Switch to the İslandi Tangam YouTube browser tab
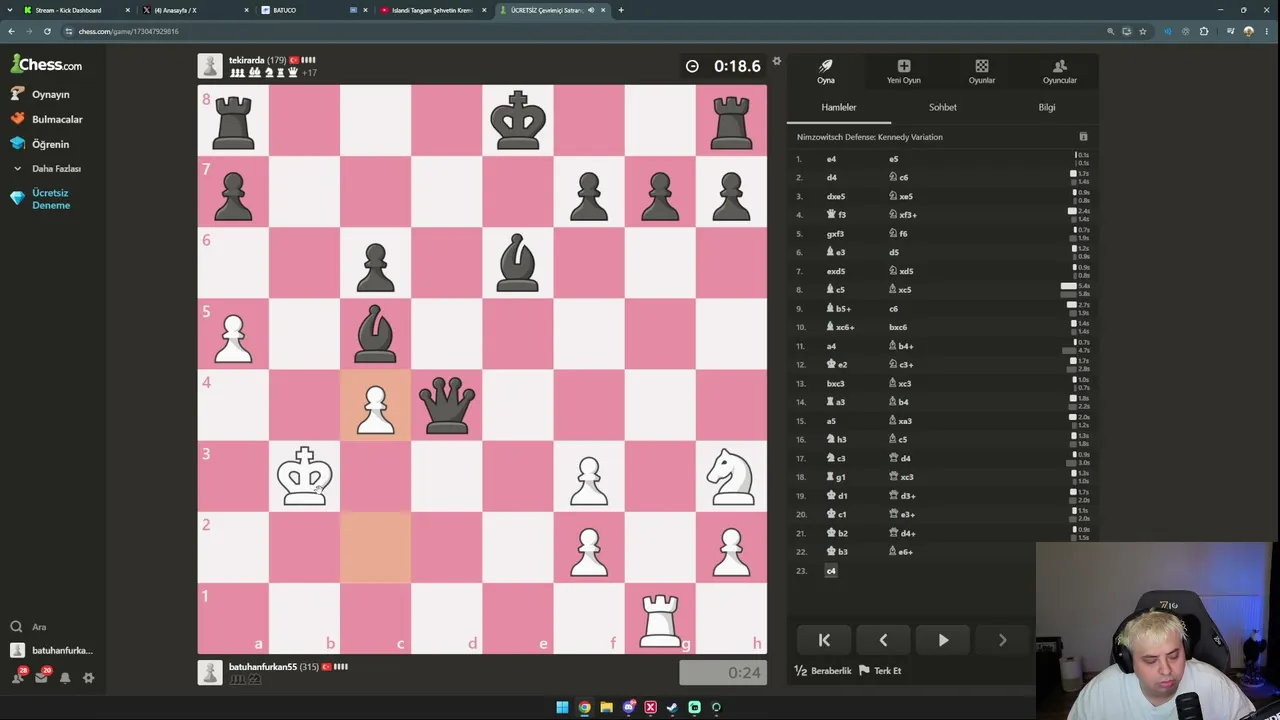The height and width of the screenshot is (720, 1280). pos(432,10)
